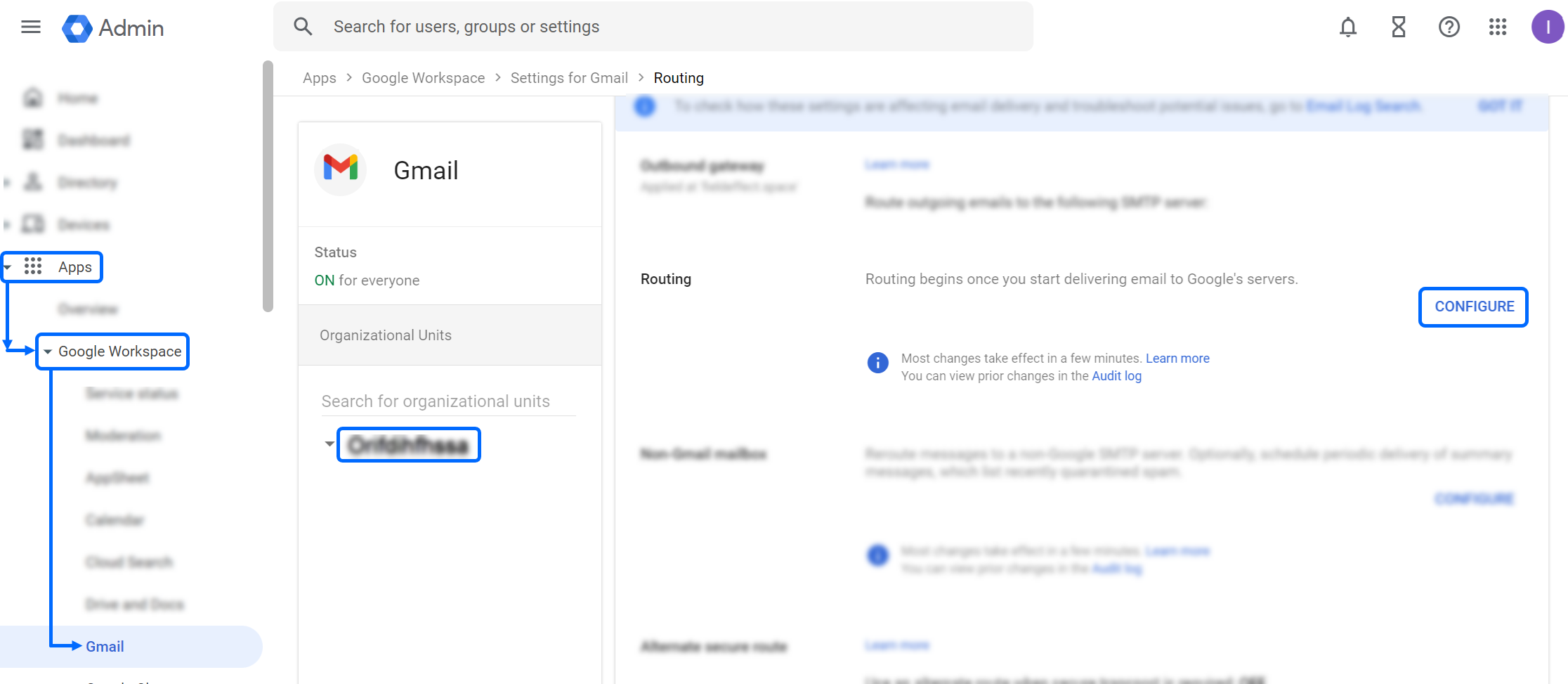This screenshot has width=1568, height=684.
Task: Open the help question mark icon
Action: pyautogui.click(x=1449, y=27)
